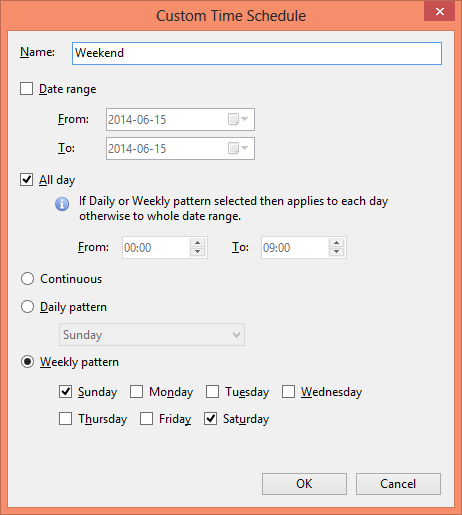The height and width of the screenshot is (515, 462).
Task: Click the Name field containing Weekend
Action: coord(257,53)
